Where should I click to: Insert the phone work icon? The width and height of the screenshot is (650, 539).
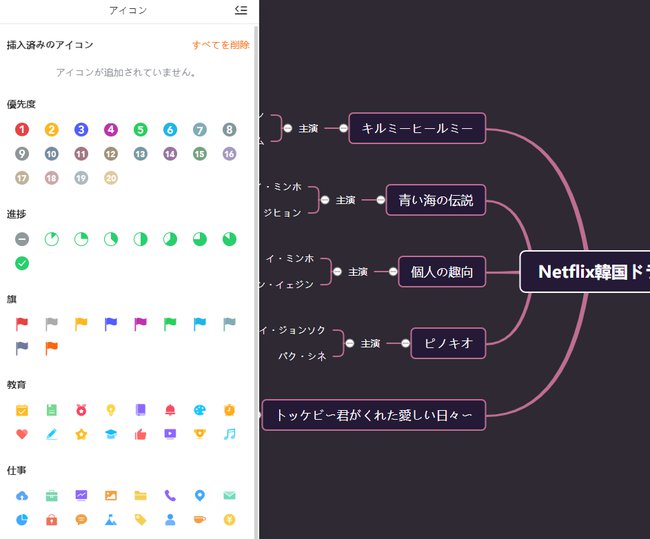point(170,495)
